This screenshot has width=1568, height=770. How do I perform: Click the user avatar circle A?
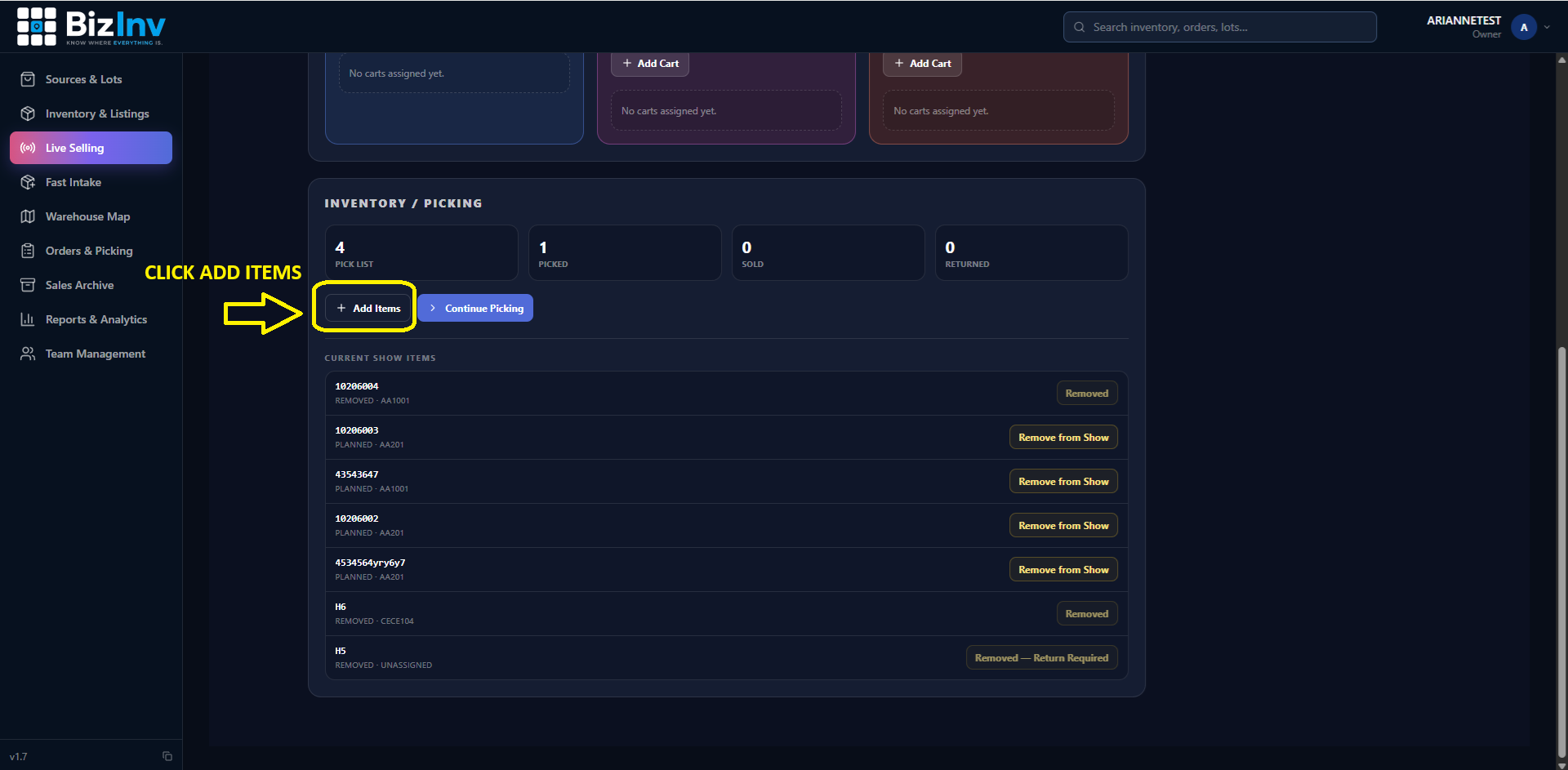1524,27
